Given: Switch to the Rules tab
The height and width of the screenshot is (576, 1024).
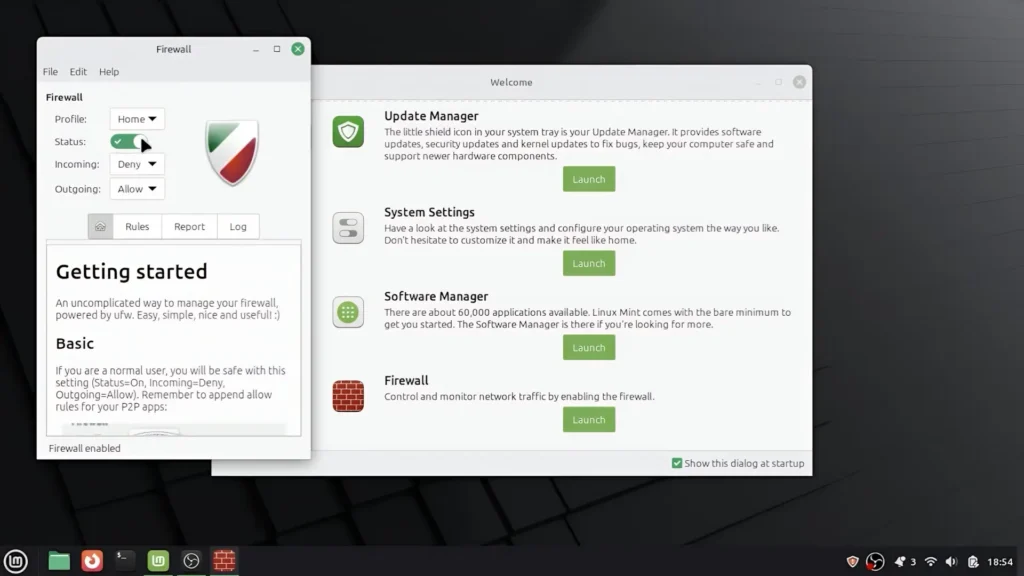Looking at the screenshot, I should point(137,227).
